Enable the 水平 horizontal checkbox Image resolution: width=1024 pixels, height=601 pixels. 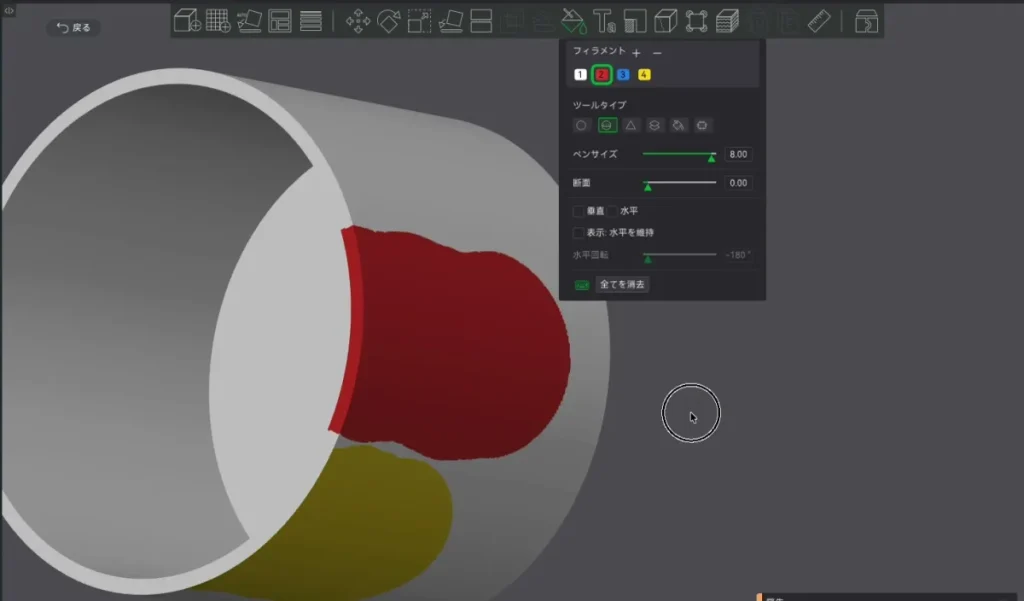point(612,211)
